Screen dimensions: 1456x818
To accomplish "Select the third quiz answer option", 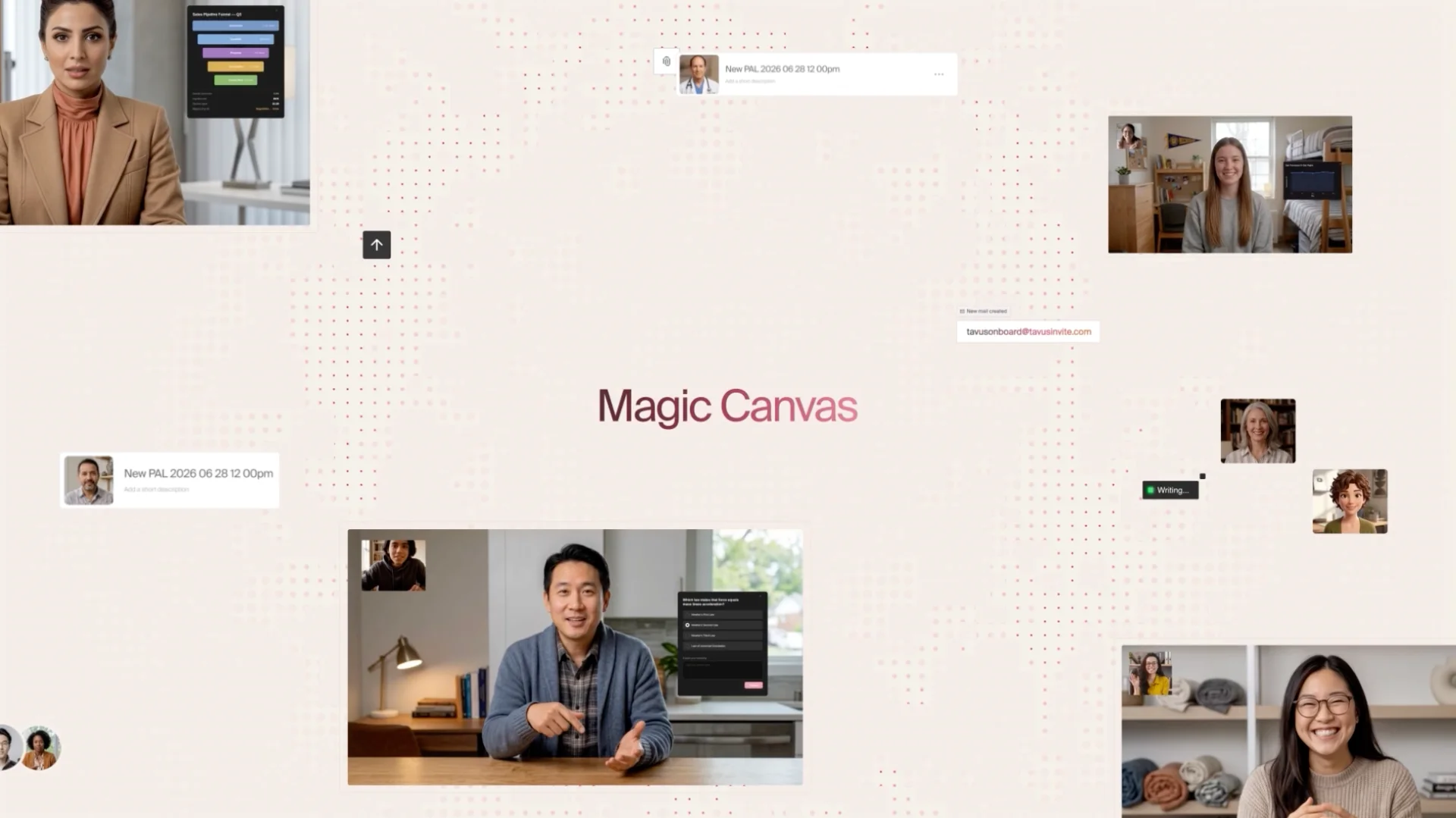I will click(723, 635).
